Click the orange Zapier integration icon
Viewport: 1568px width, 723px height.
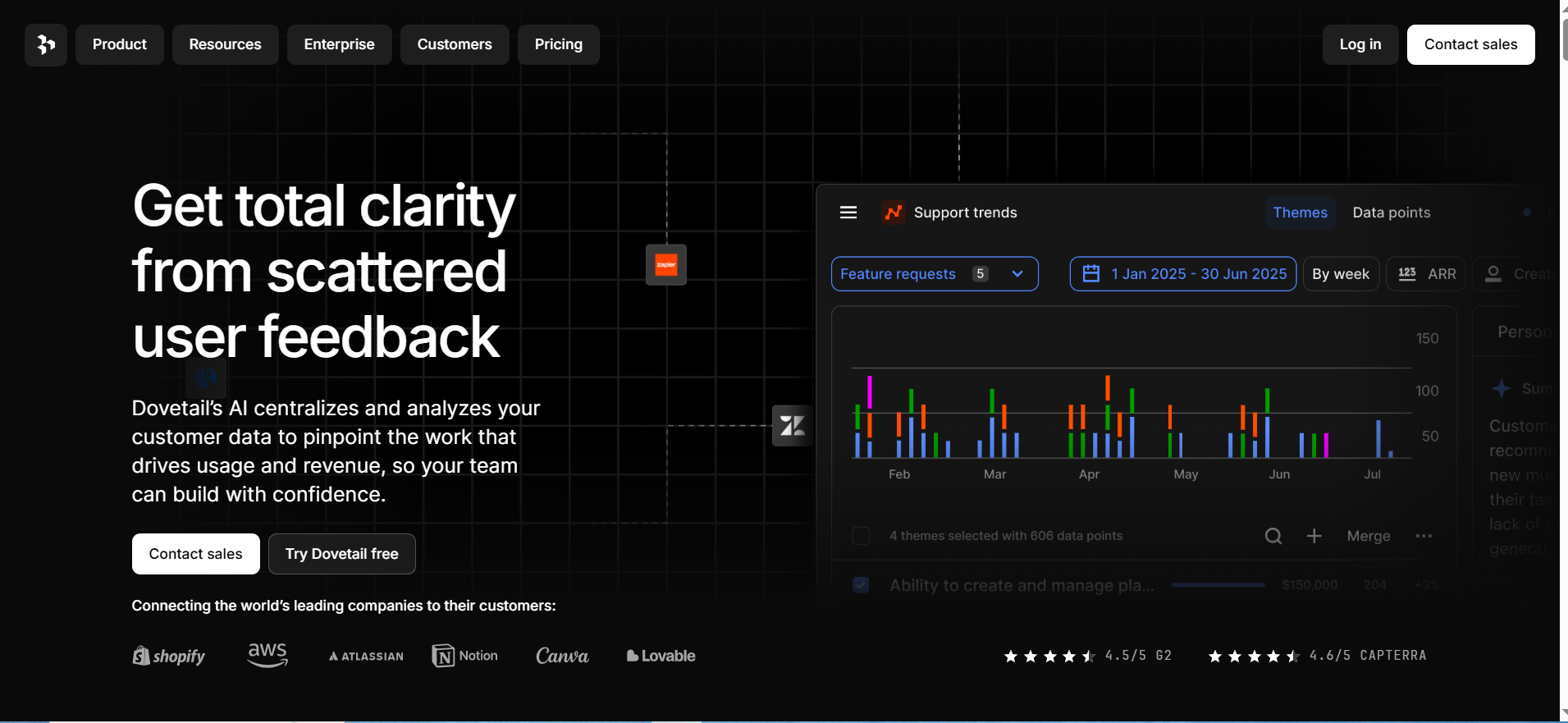point(666,264)
